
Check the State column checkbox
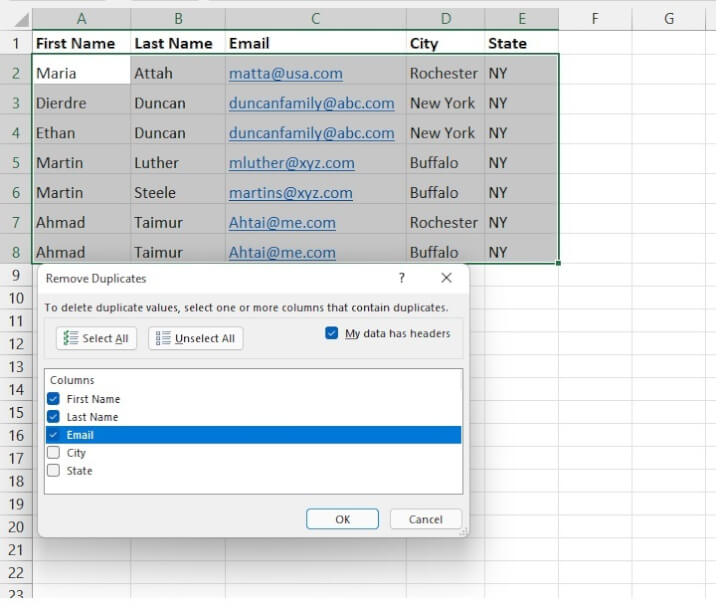click(x=54, y=471)
